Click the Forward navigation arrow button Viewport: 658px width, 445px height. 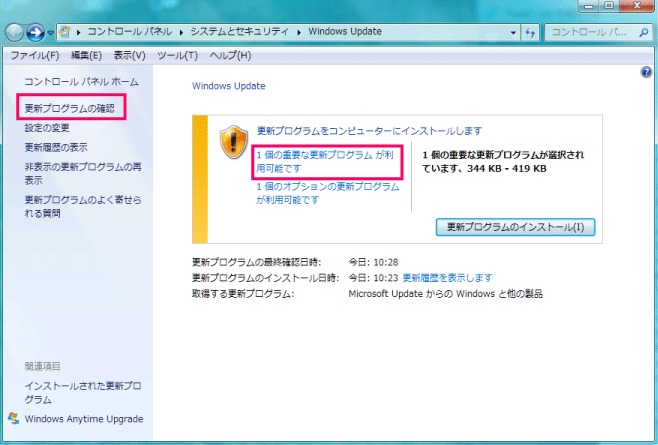tap(36, 32)
